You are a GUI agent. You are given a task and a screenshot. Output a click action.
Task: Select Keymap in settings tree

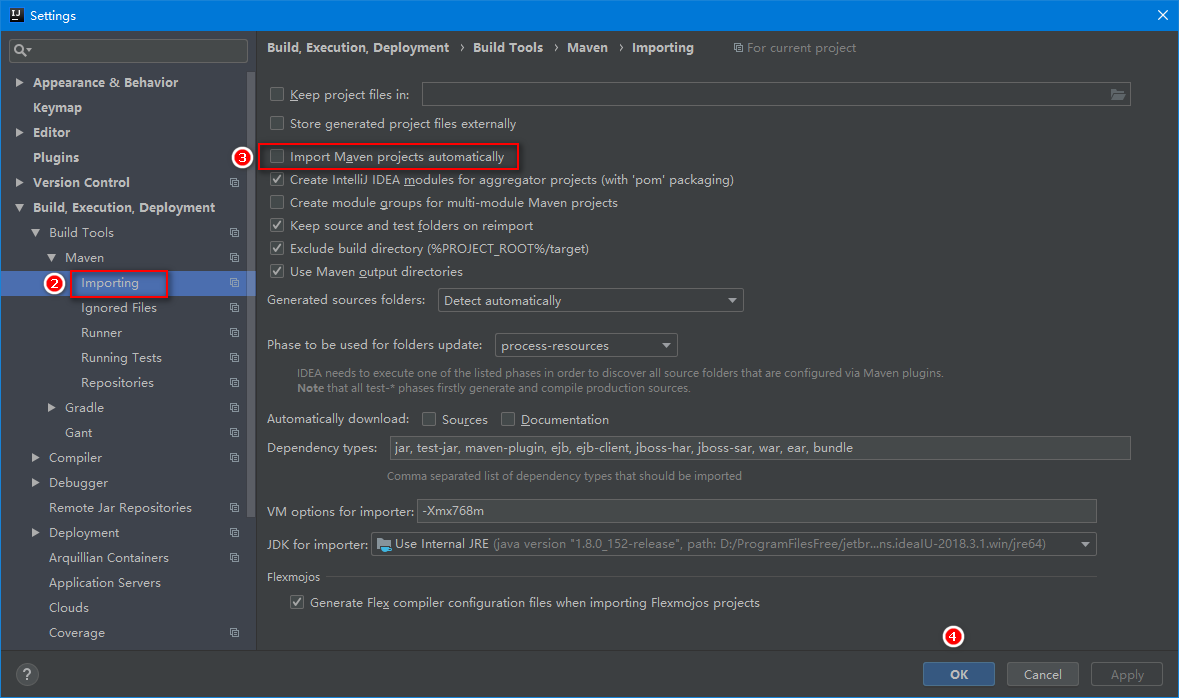(x=57, y=108)
